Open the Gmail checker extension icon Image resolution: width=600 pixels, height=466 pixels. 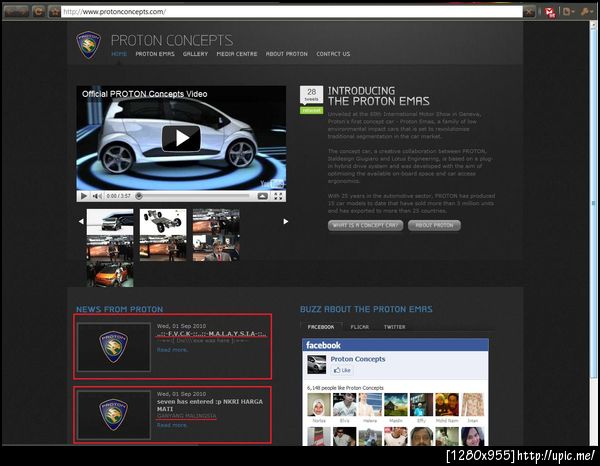click(550, 12)
